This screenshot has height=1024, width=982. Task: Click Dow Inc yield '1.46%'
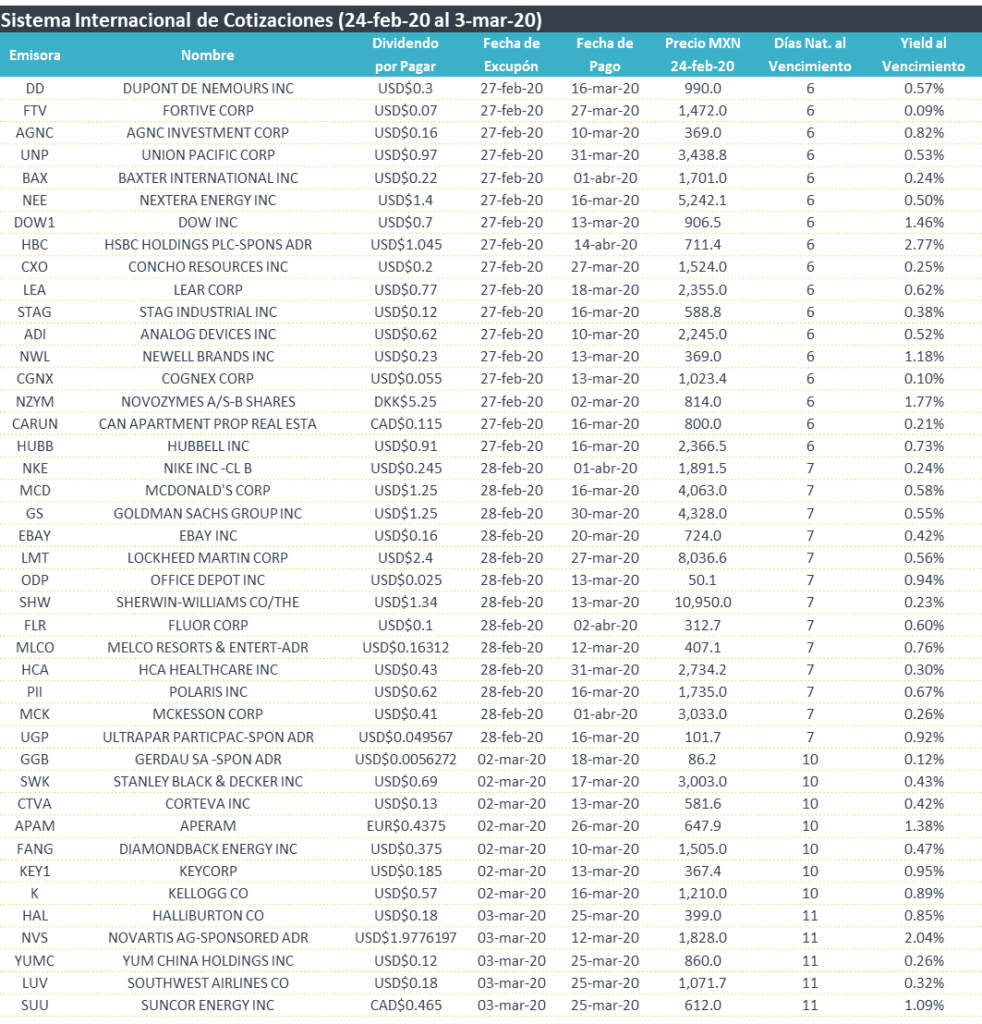tap(924, 222)
